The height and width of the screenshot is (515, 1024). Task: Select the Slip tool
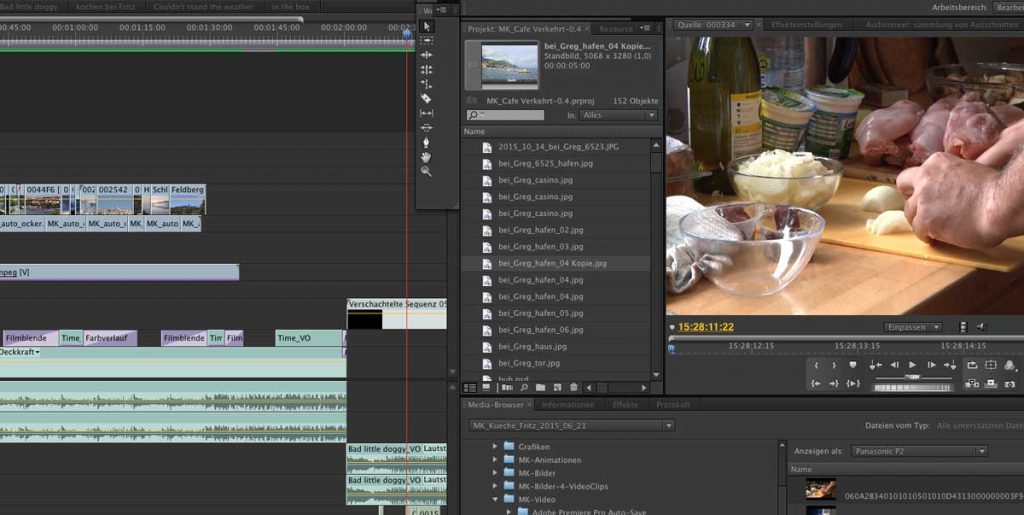[426, 113]
